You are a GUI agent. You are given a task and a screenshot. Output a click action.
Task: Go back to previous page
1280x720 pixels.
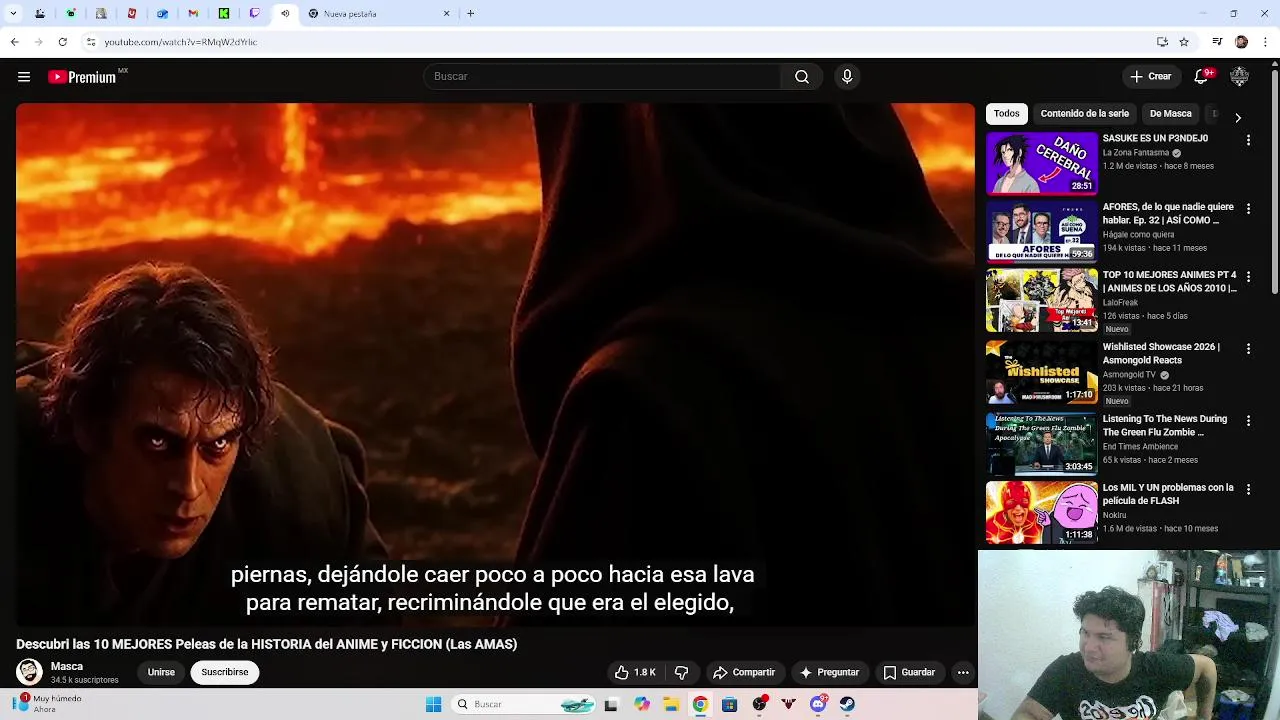pos(14,42)
